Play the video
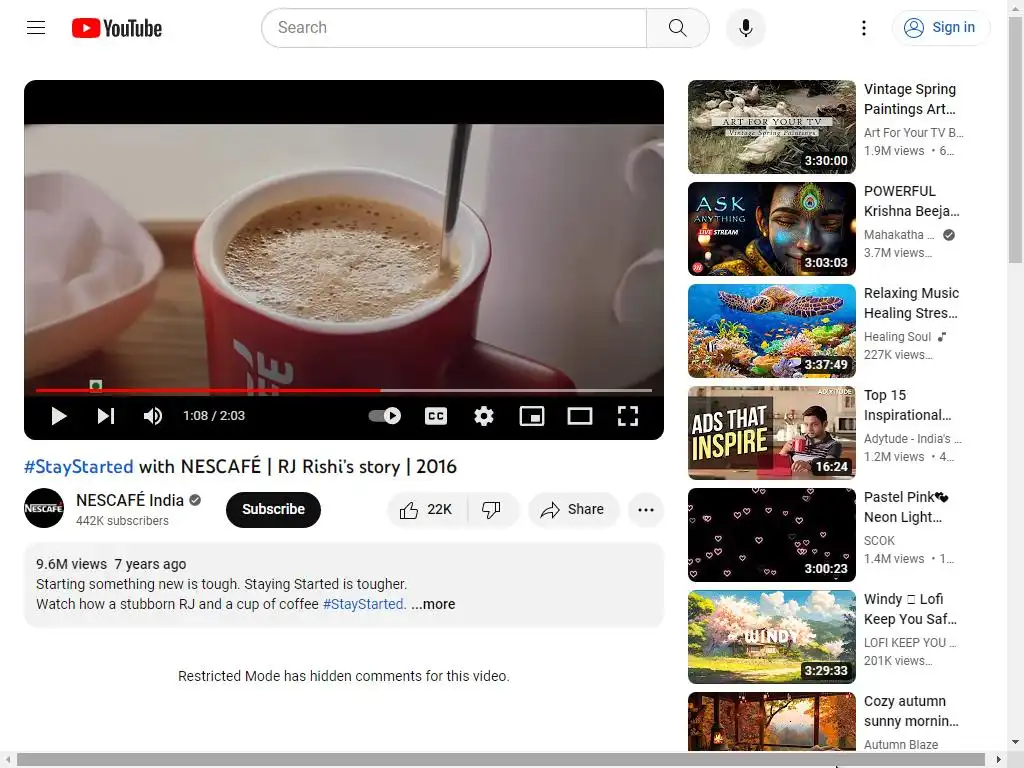1024x768 pixels. (x=59, y=416)
